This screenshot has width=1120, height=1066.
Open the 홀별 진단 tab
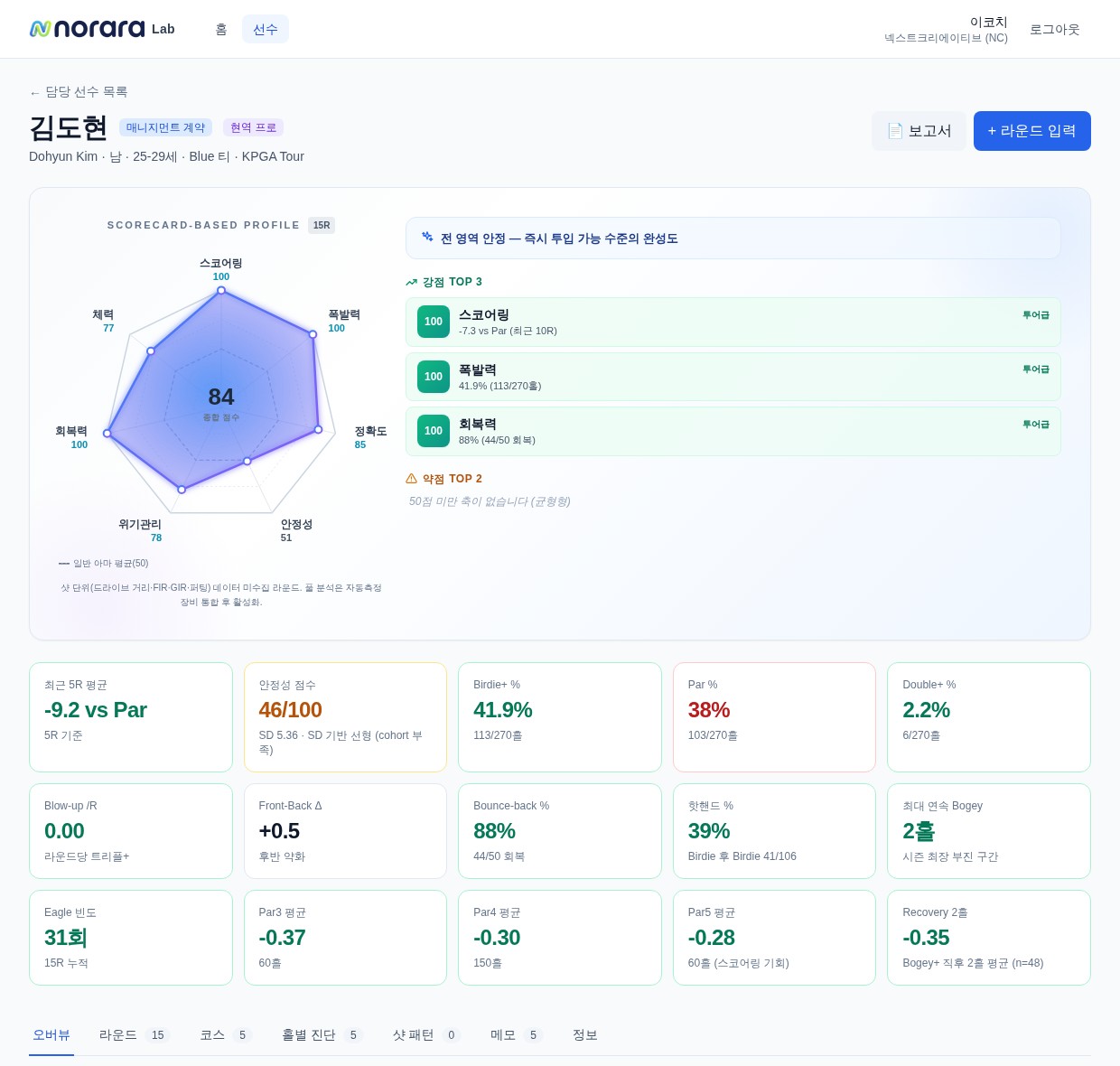(322, 1035)
